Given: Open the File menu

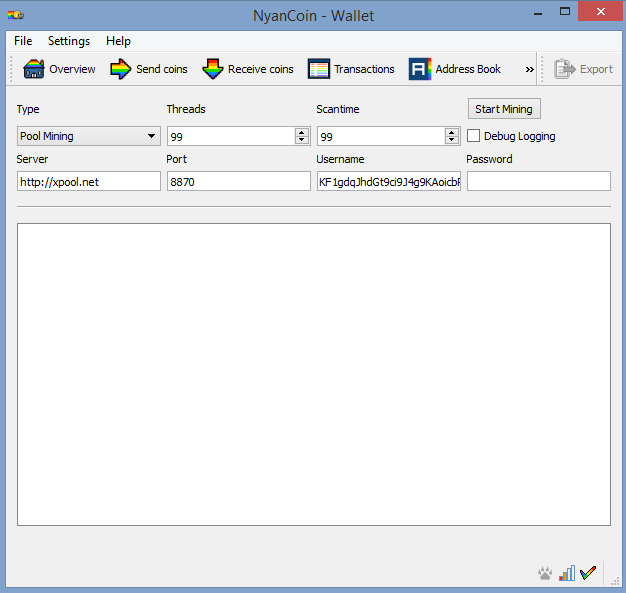Looking at the screenshot, I should (23, 41).
